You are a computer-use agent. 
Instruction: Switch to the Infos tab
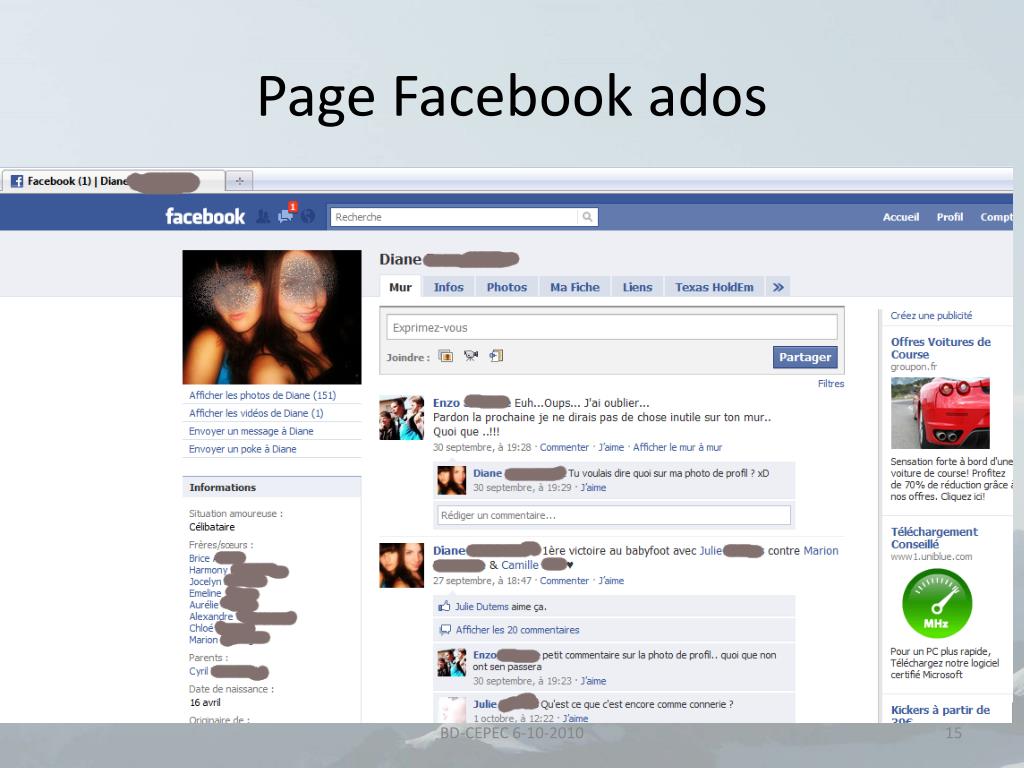point(448,287)
